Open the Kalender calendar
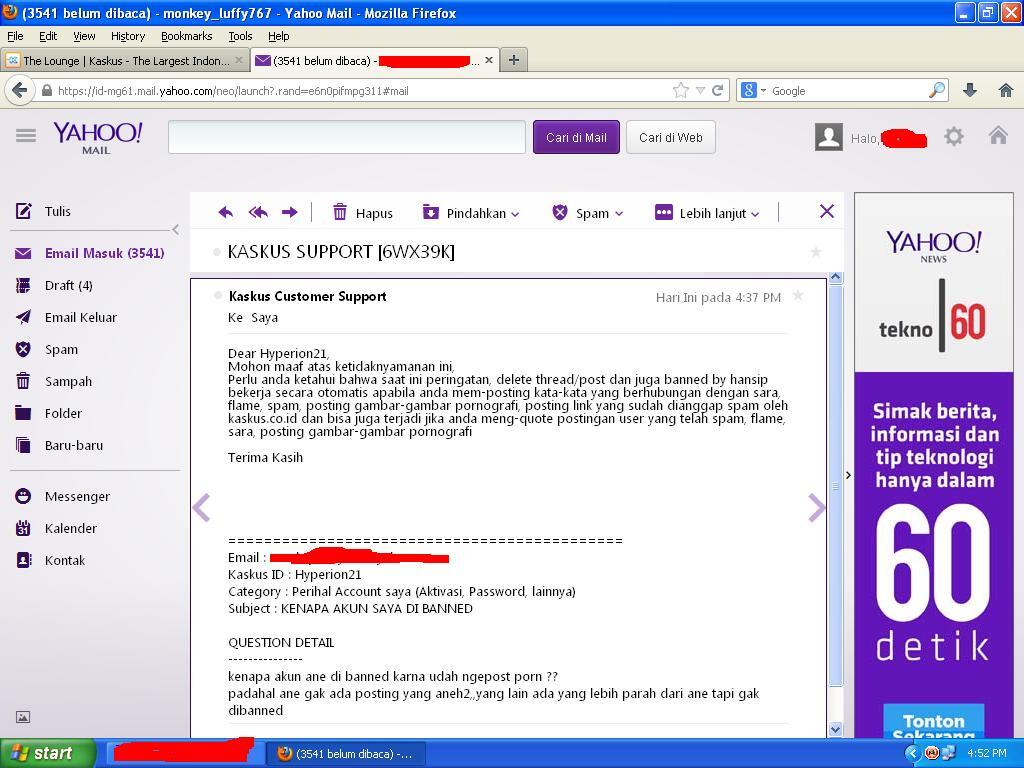This screenshot has height=768, width=1024. (x=56, y=528)
